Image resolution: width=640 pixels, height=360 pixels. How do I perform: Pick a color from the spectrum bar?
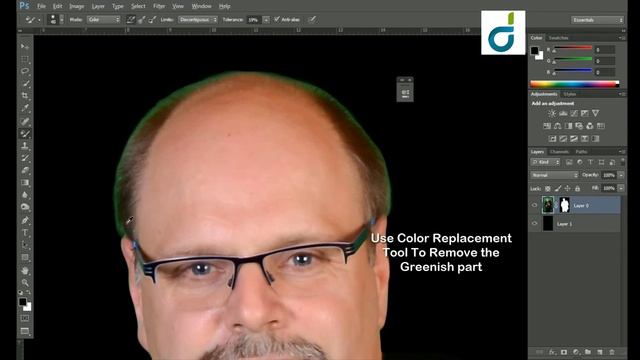(574, 84)
